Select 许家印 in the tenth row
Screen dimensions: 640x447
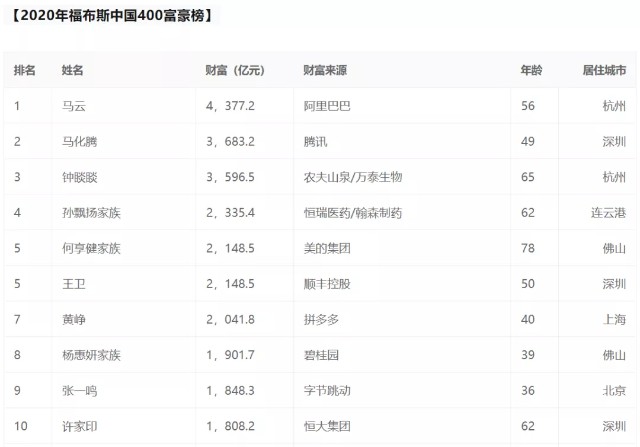point(79,426)
